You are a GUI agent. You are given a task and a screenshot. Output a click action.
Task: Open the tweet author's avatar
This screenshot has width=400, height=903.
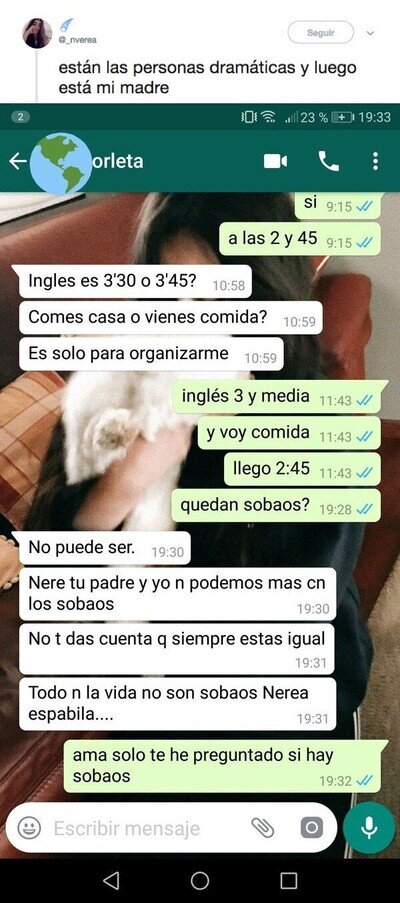[37, 33]
